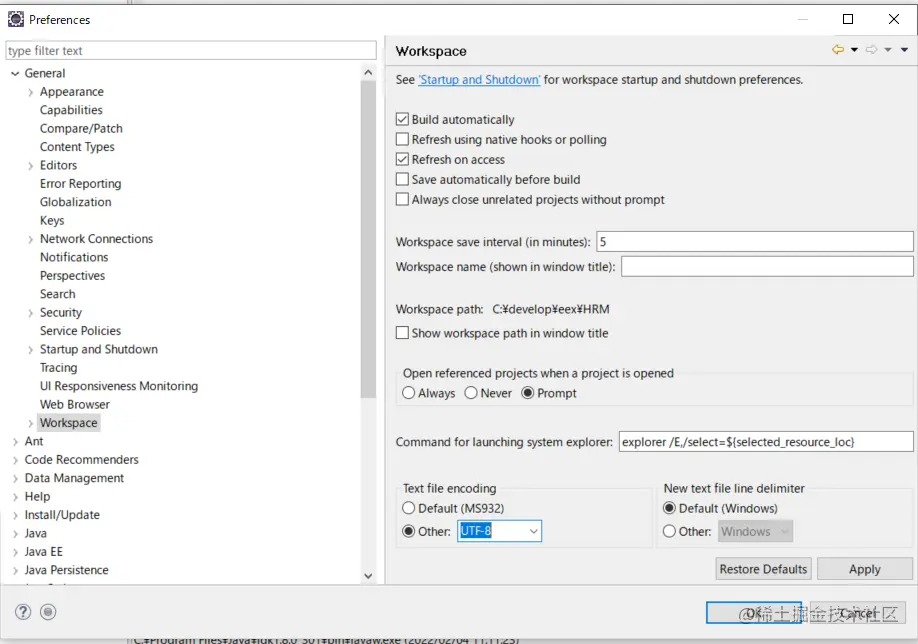
Task: Click the help question mark icon
Action: [x=23, y=612]
